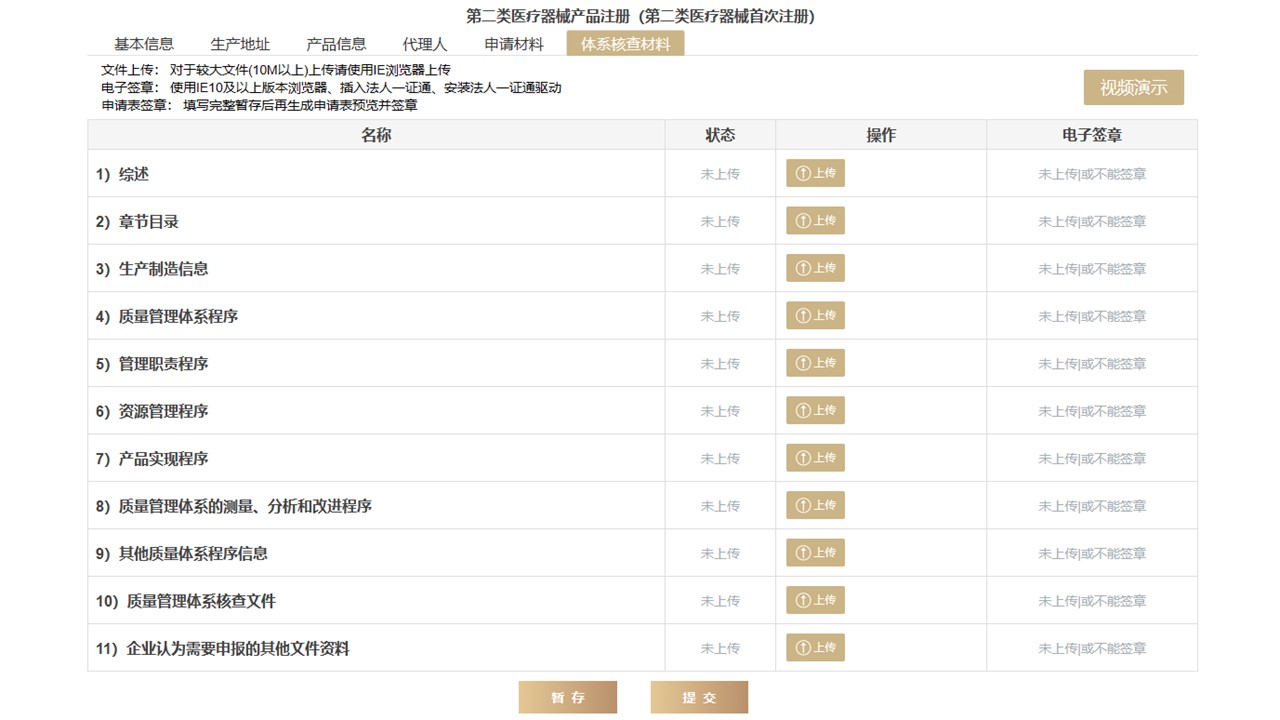1280x720 pixels.
Task: Click upload icon for 综述 row
Action: tap(814, 173)
